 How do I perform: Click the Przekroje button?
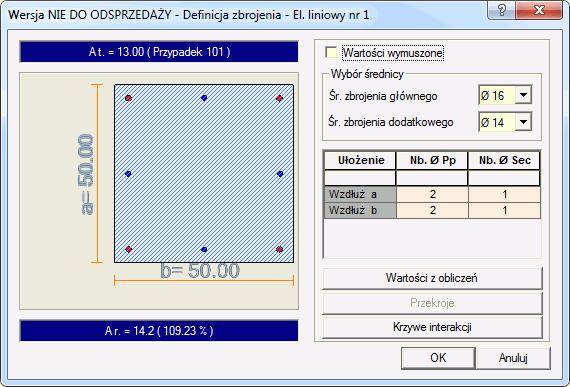432,302
